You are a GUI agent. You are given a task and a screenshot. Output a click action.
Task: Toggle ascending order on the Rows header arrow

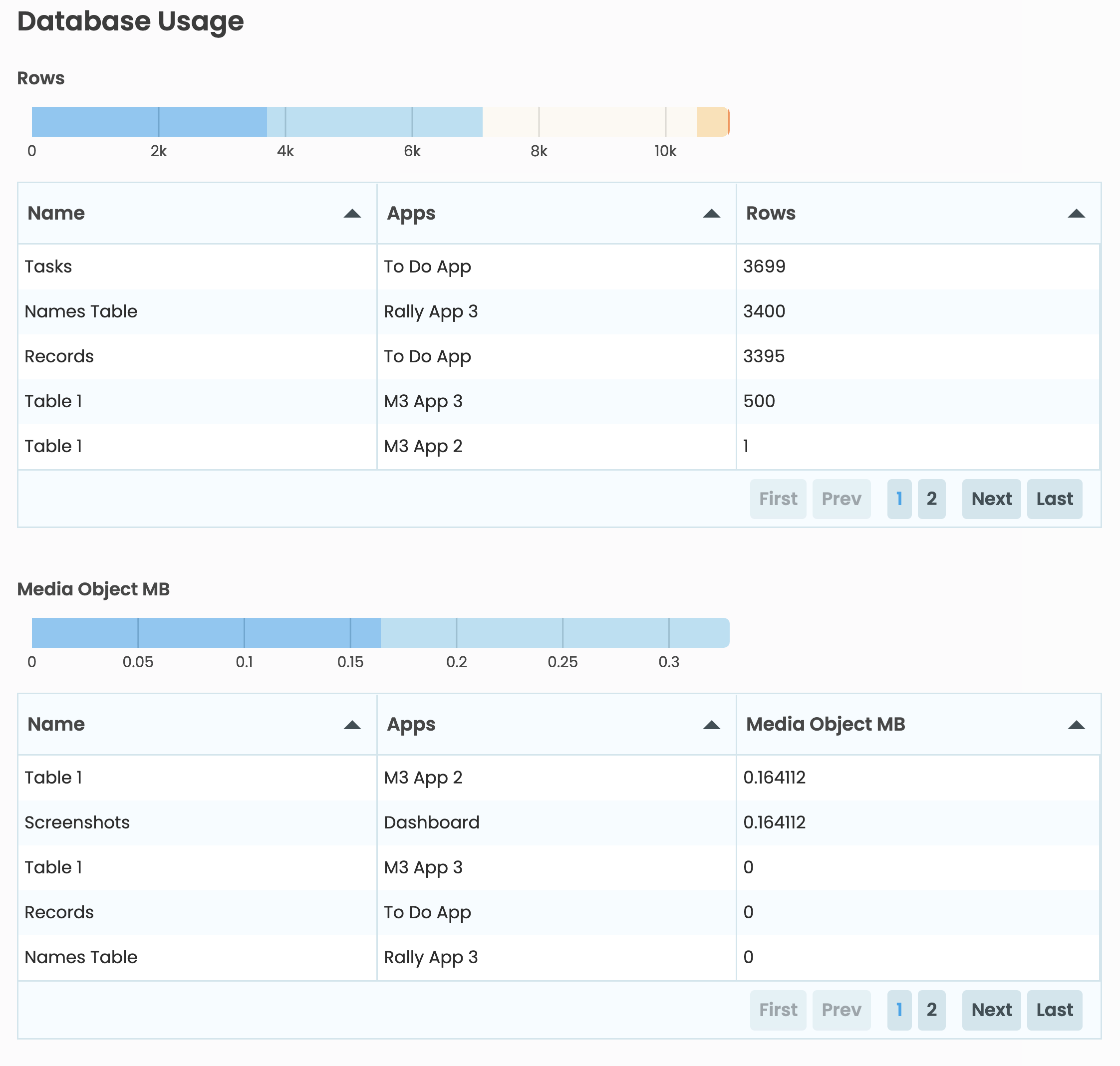coord(1076,213)
